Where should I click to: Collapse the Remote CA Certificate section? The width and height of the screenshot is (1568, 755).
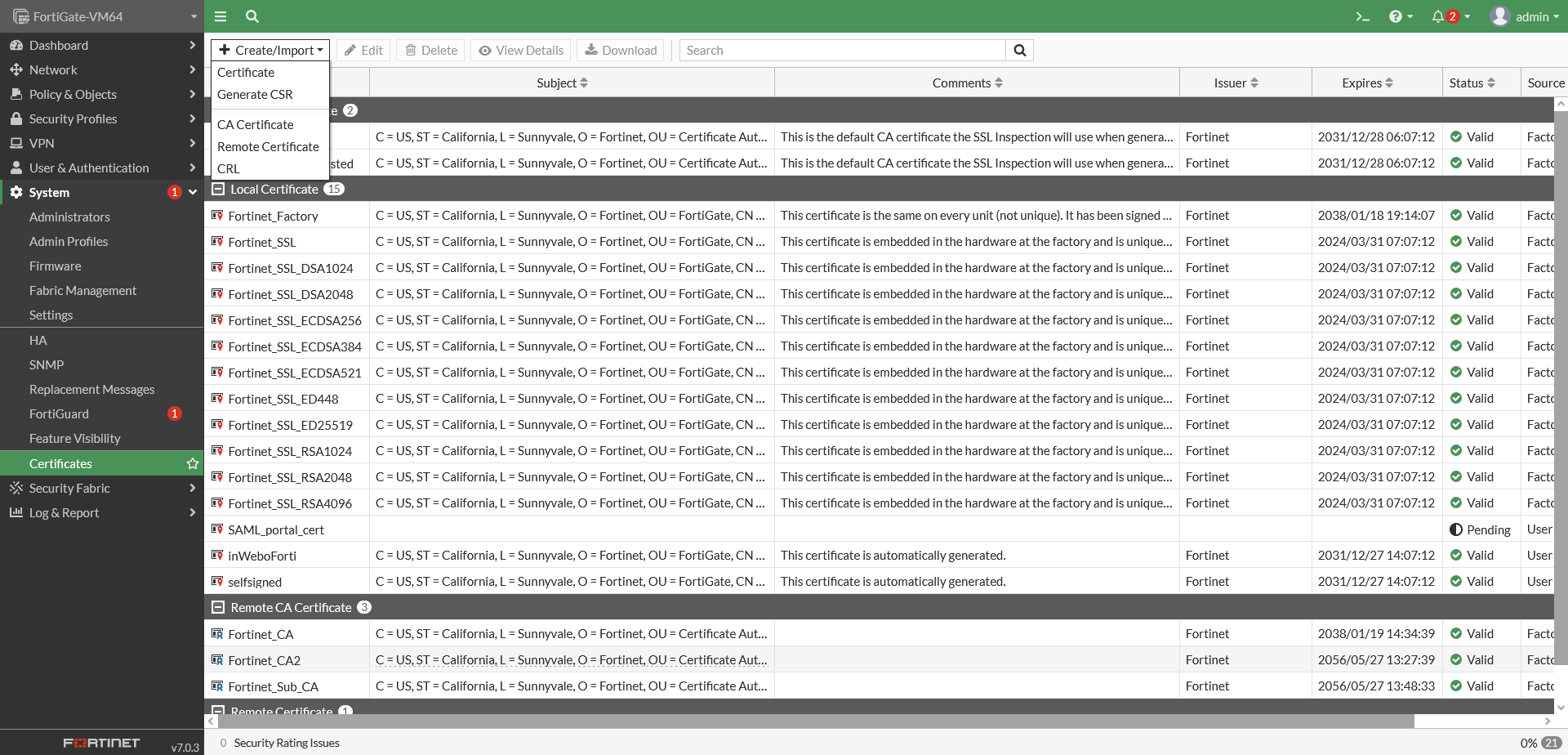(217, 607)
